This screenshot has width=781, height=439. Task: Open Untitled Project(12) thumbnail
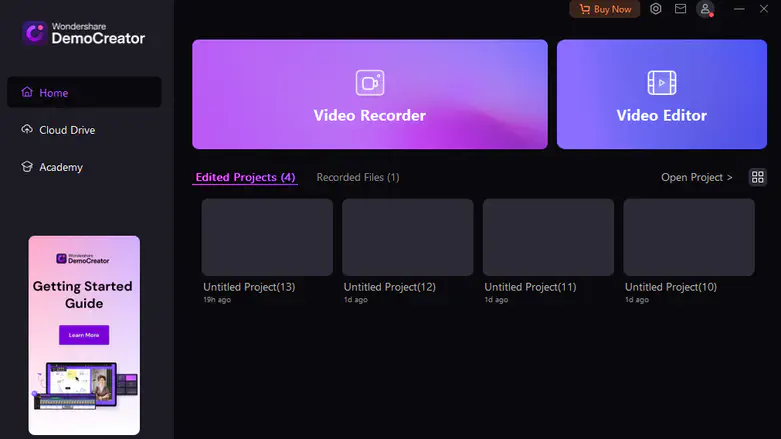tap(407, 237)
